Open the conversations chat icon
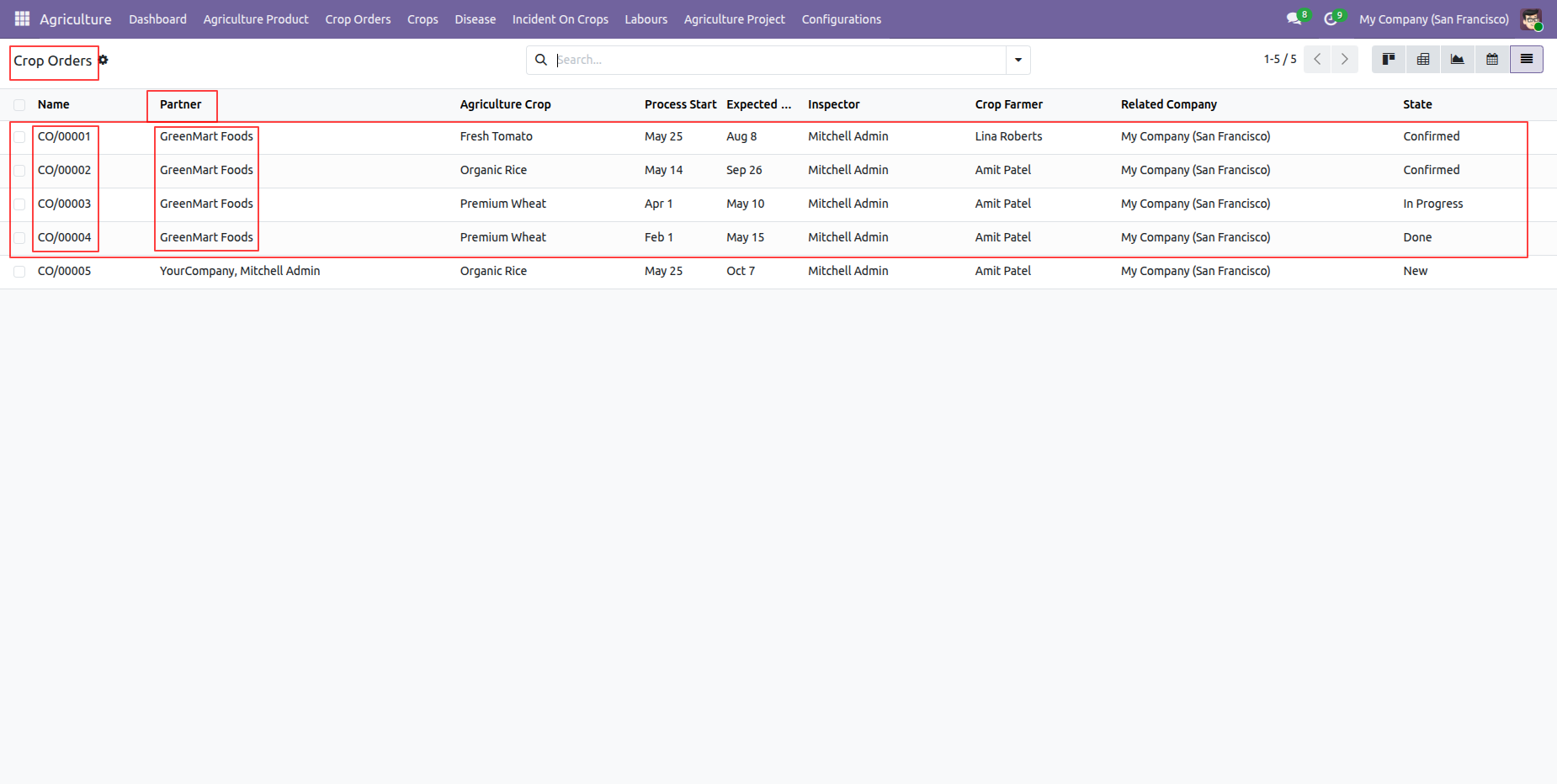This screenshot has width=1557, height=784. [1294, 19]
